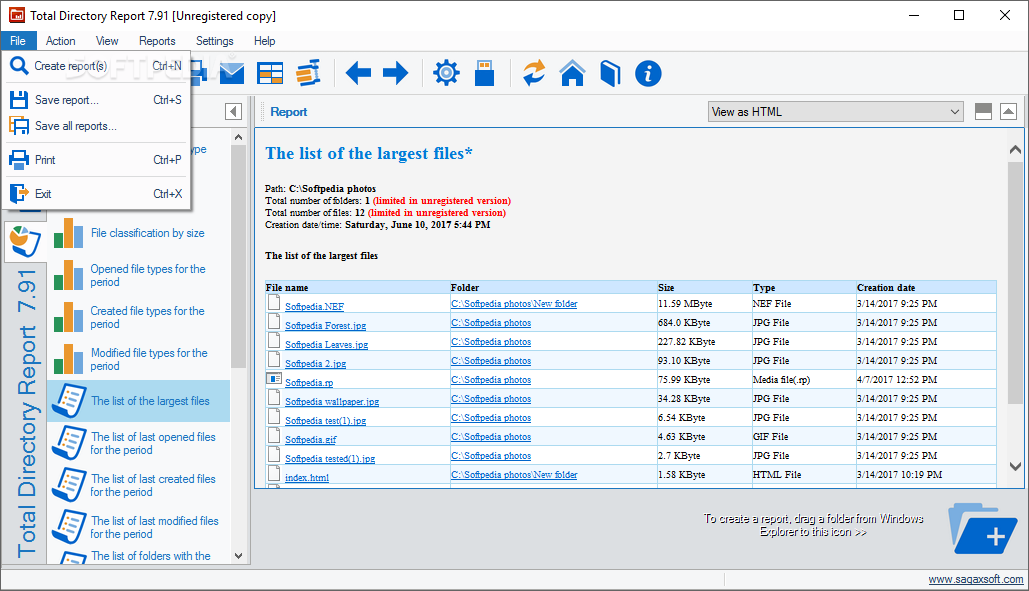
Task: Go back with the left arrow
Action: coord(358,73)
